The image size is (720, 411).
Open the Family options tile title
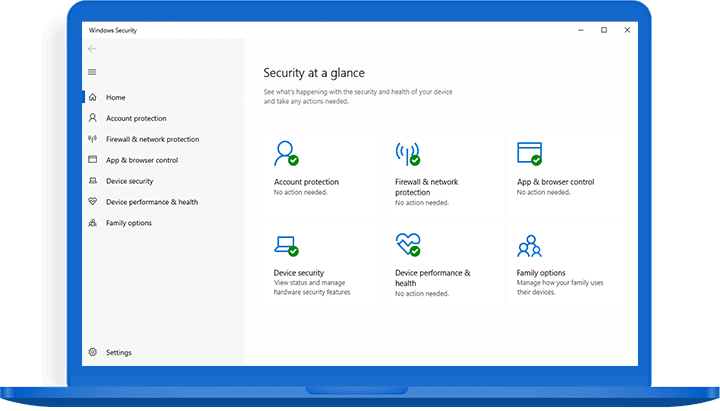(x=541, y=273)
